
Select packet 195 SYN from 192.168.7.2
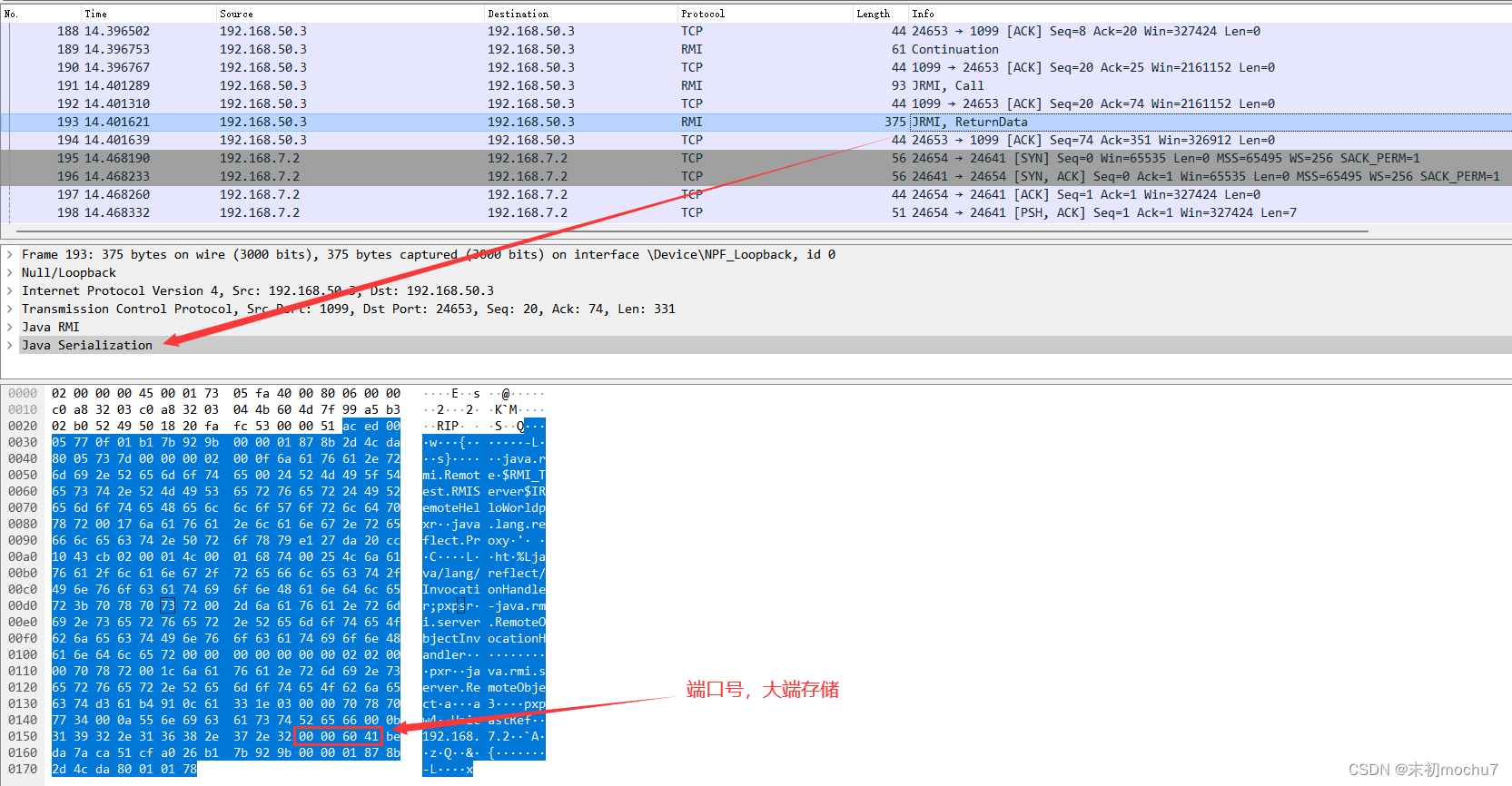click(756, 159)
